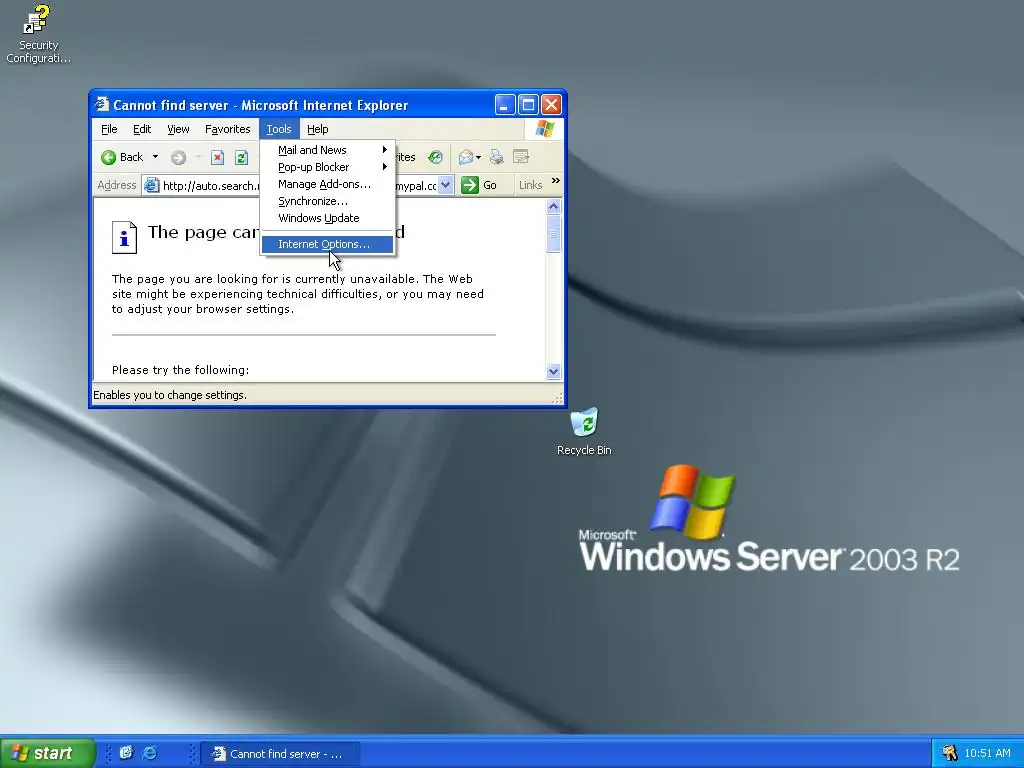Image resolution: width=1024 pixels, height=768 pixels.
Task: Click the grayed Forward arrow icon
Action: (178, 157)
